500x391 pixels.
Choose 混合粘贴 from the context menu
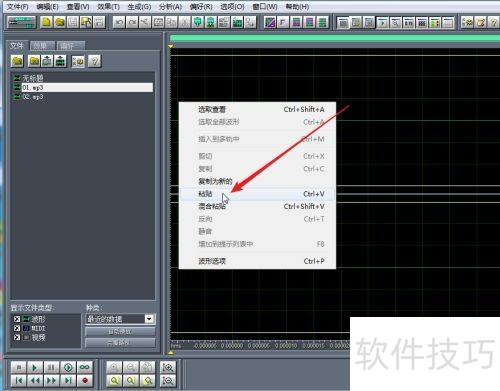[257, 207]
